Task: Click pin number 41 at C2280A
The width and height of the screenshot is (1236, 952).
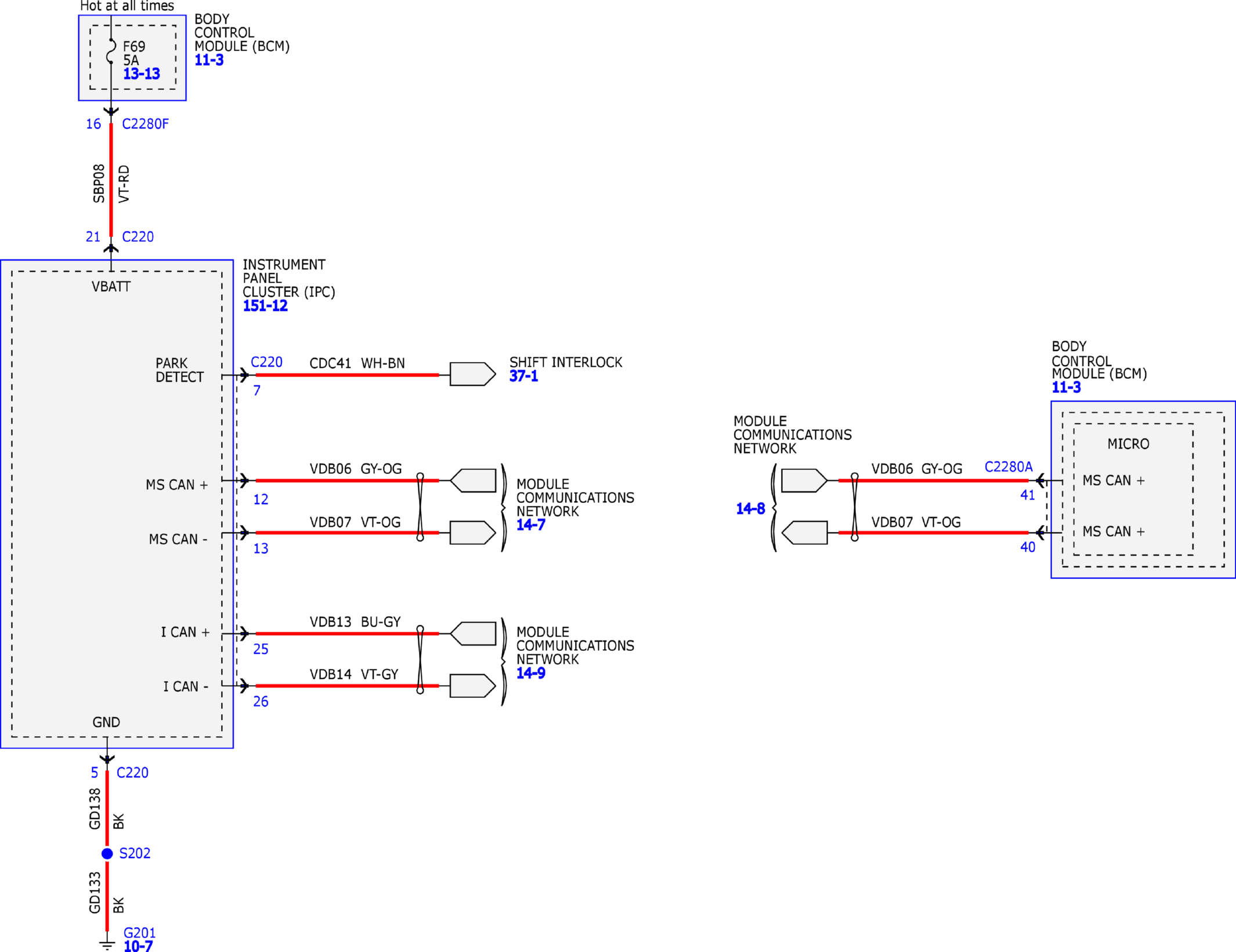Action: click(1028, 495)
